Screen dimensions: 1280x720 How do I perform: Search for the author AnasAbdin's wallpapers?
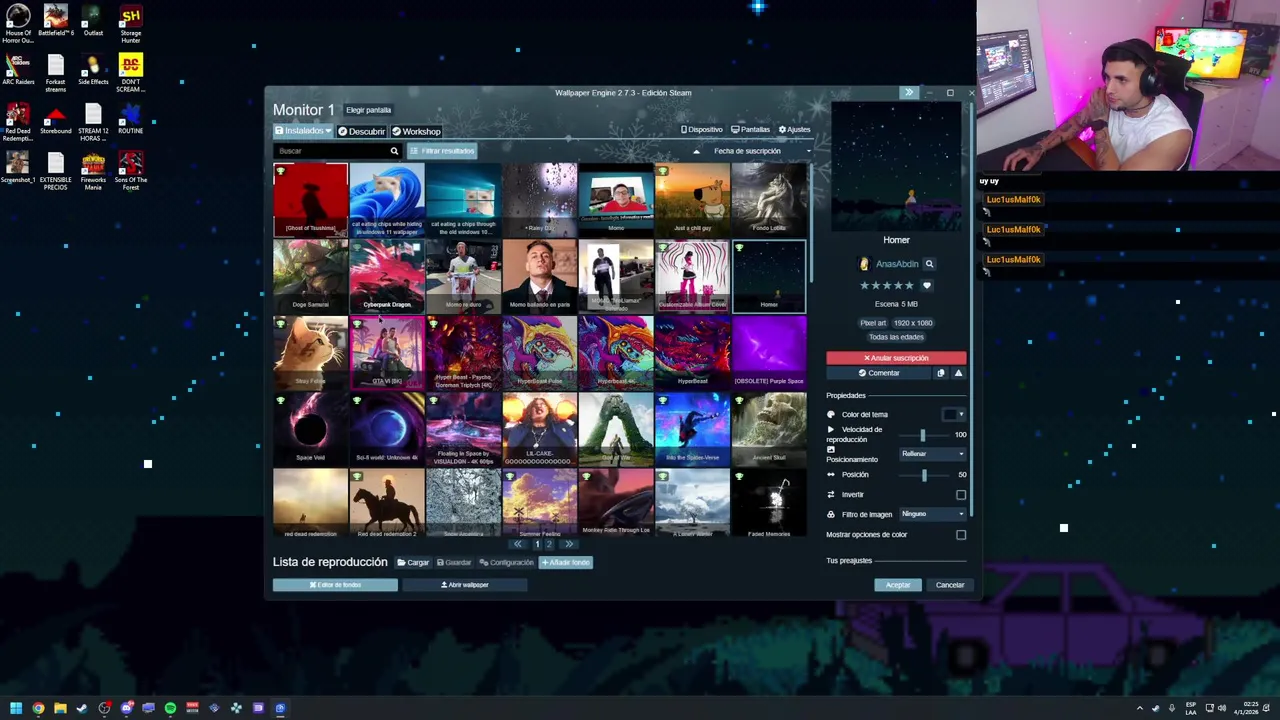tap(929, 264)
